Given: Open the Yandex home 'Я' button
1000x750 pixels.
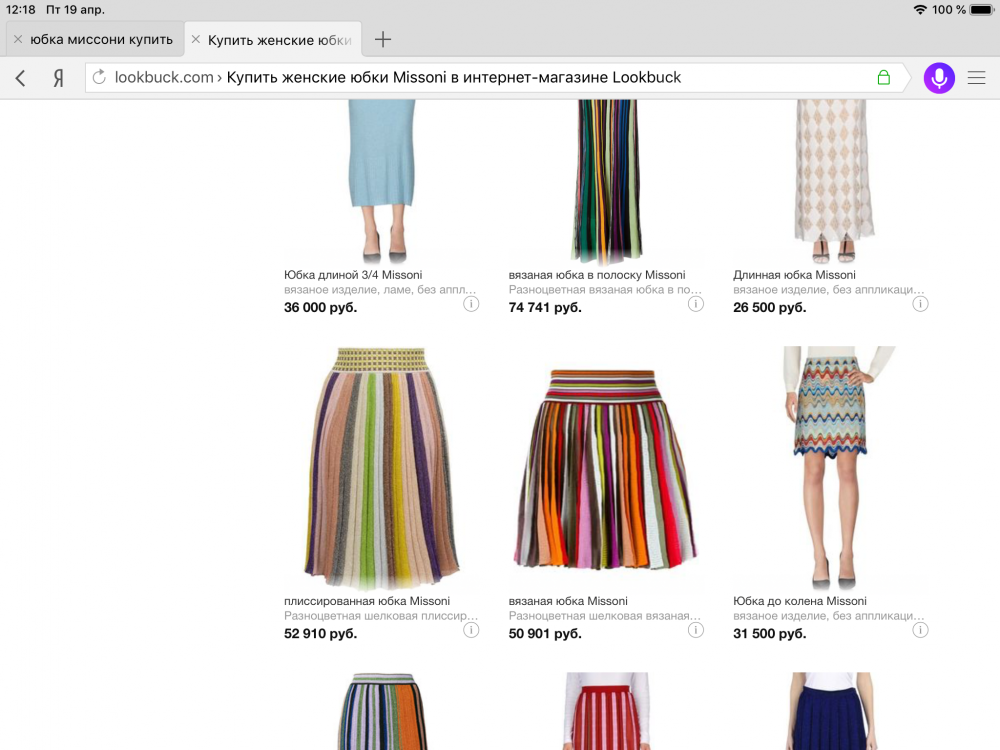Looking at the screenshot, I should tap(58, 78).
